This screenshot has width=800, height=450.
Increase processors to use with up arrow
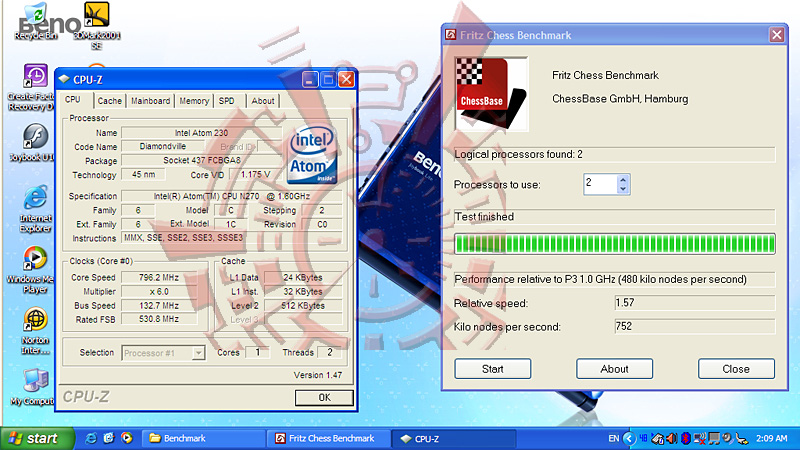(x=622, y=180)
